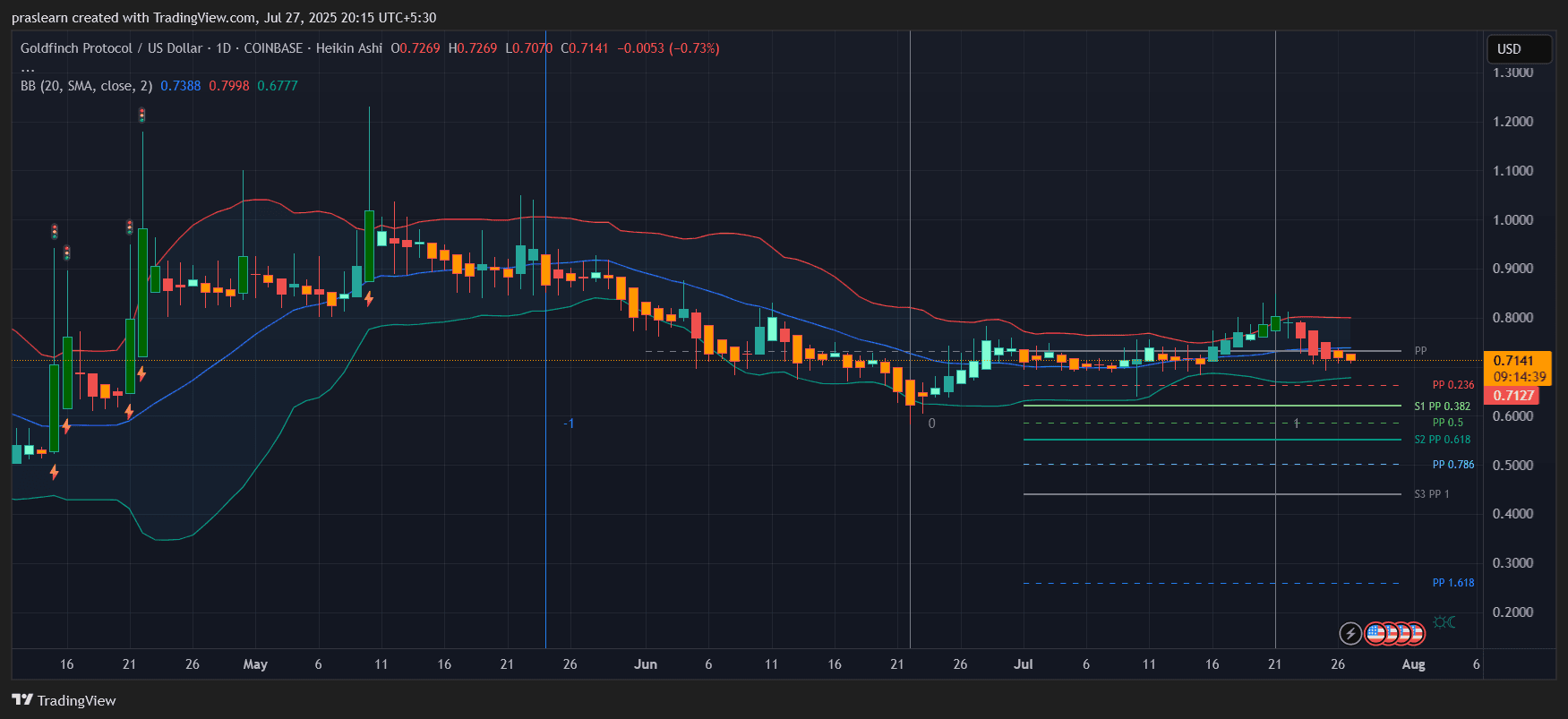Click the orange lightning marker at the lowest April candle

[55, 472]
